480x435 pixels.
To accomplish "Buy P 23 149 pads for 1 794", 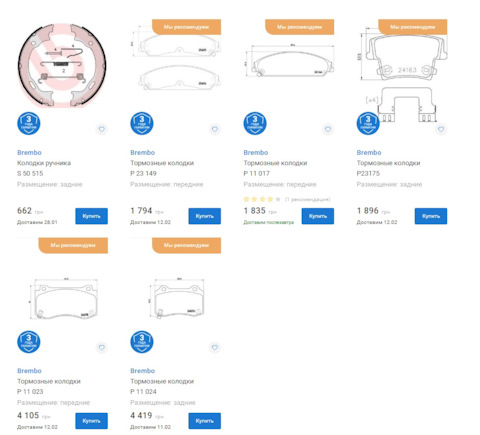I will click(204, 216).
